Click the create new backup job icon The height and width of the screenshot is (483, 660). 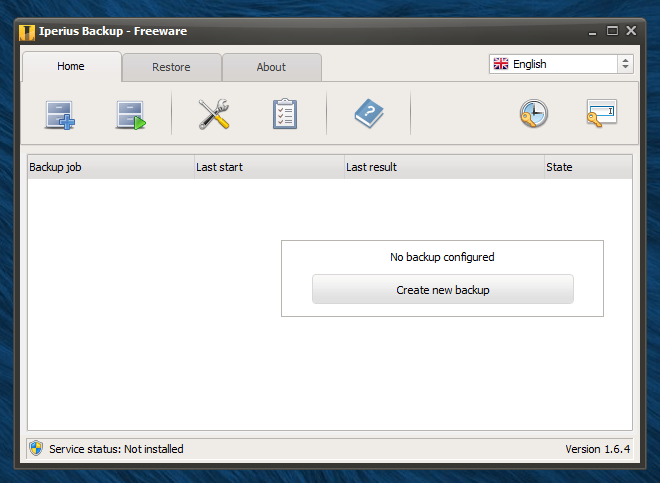(60, 115)
